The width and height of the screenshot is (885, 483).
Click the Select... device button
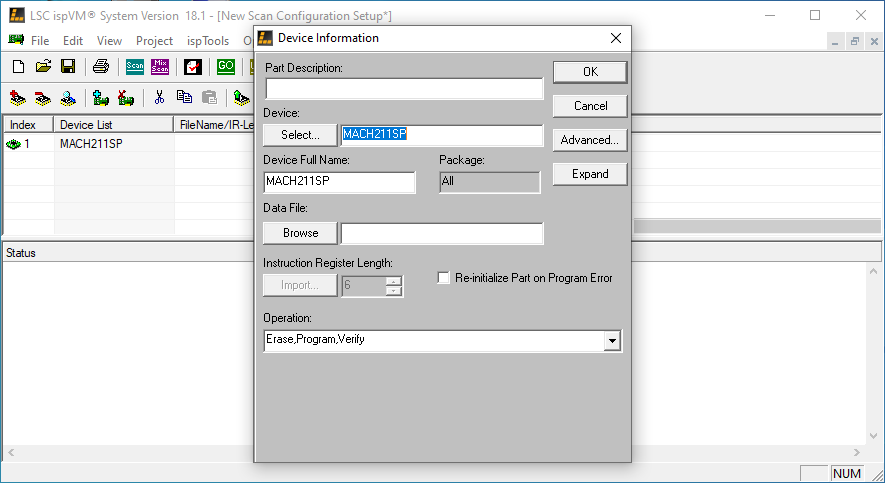click(x=300, y=135)
